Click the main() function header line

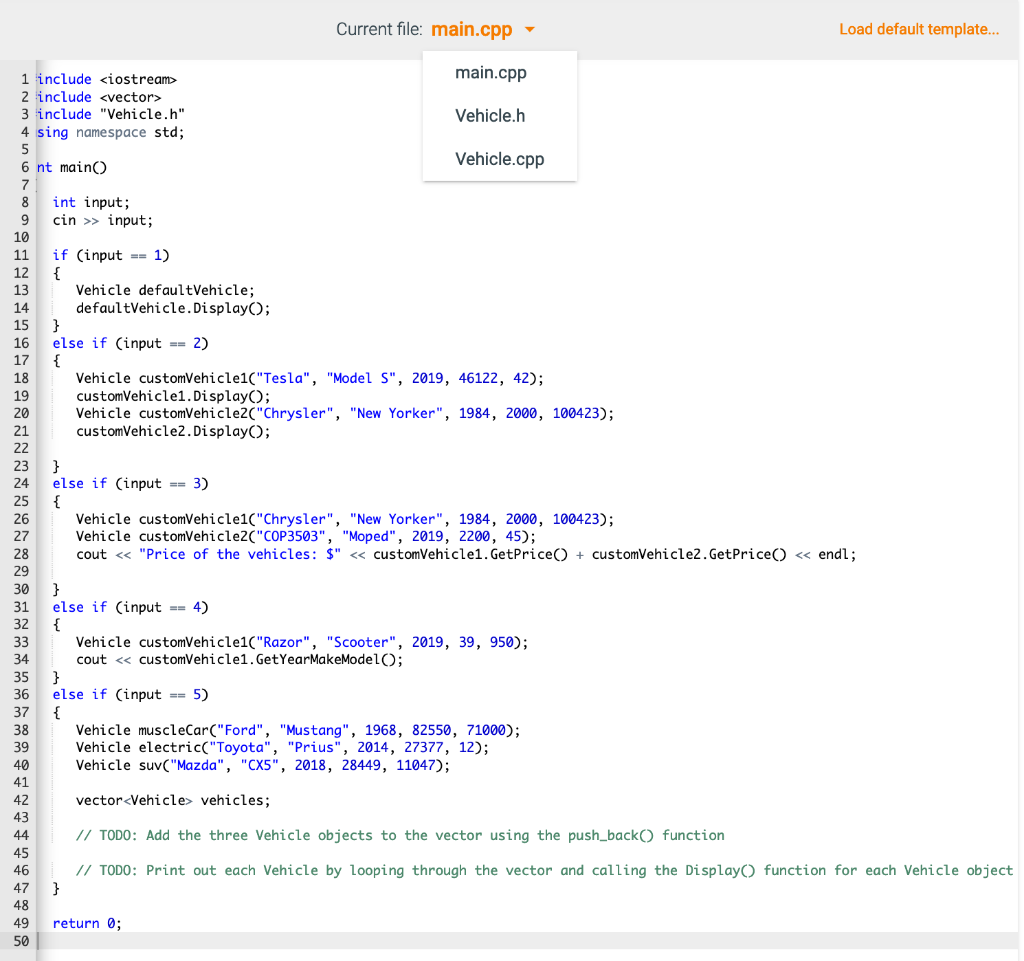(x=72, y=167)
